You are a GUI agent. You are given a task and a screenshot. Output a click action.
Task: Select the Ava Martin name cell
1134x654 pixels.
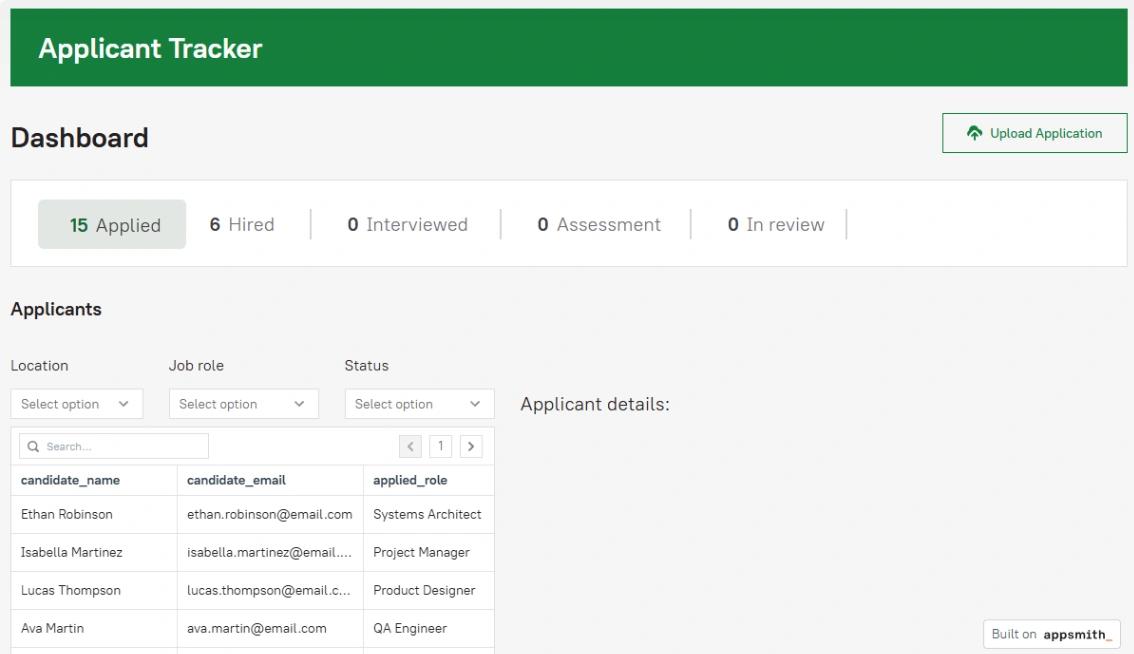tap(94, 628)
